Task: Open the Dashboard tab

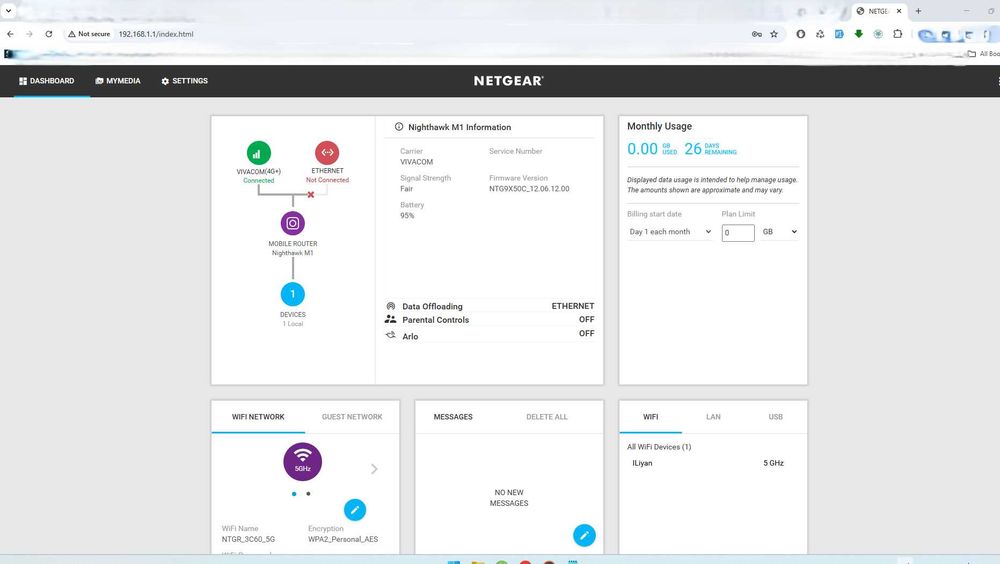Action: pos(47,81)
